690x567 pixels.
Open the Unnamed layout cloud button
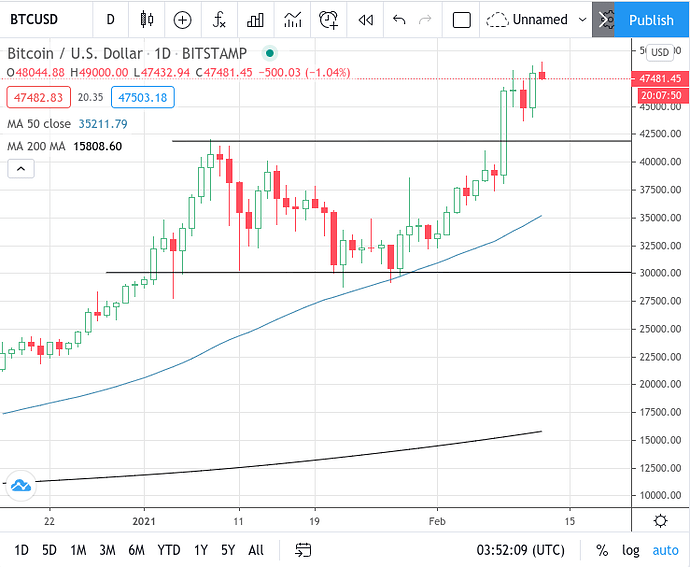pos(527,20)
